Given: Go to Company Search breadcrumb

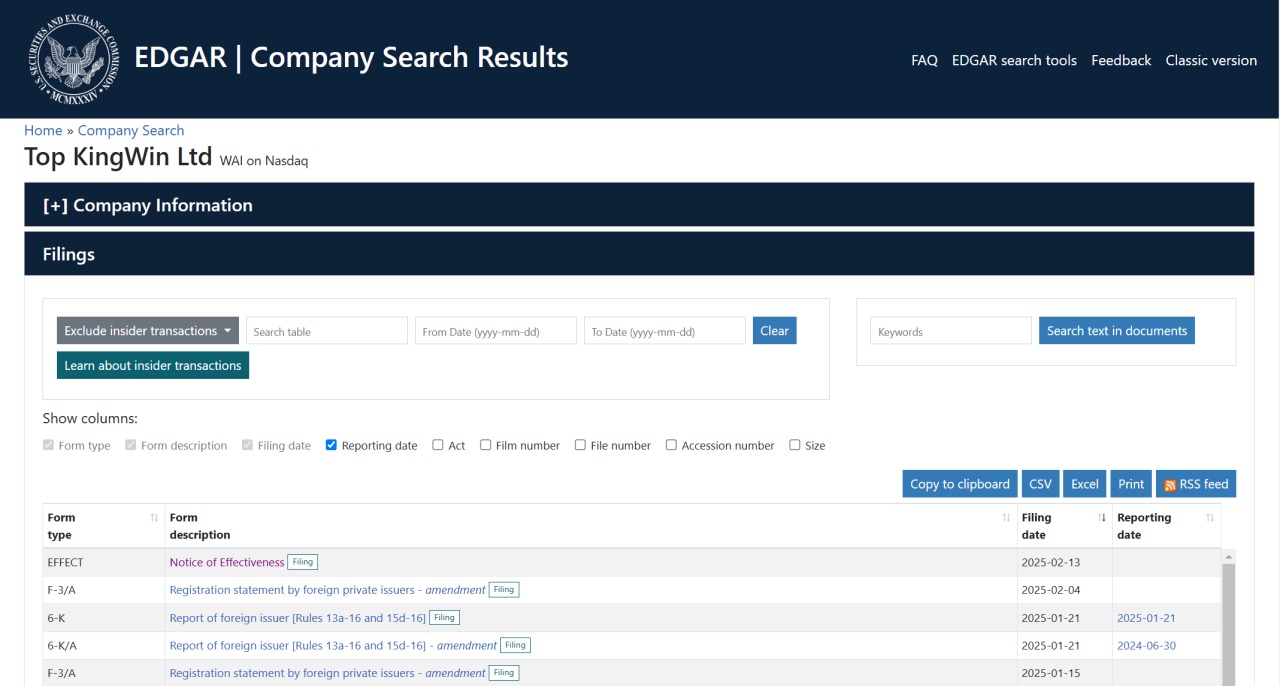Looking at the screenshot, I should (x=131, y=130).
